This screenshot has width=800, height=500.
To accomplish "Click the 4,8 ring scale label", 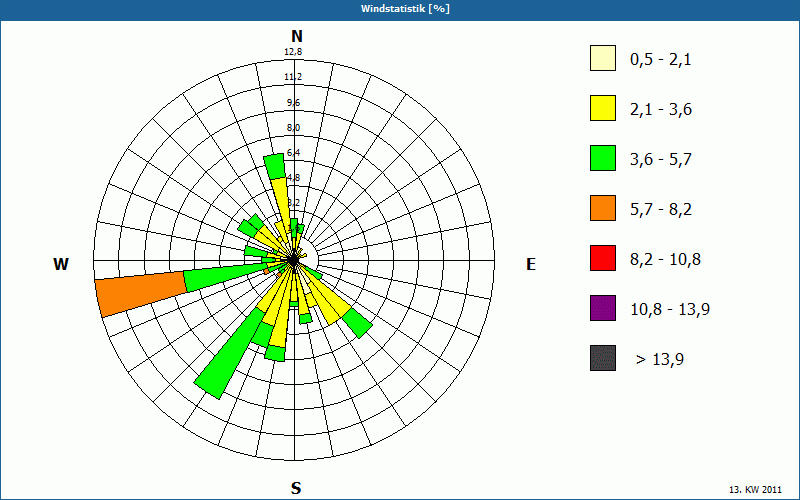I will (293, 178).
